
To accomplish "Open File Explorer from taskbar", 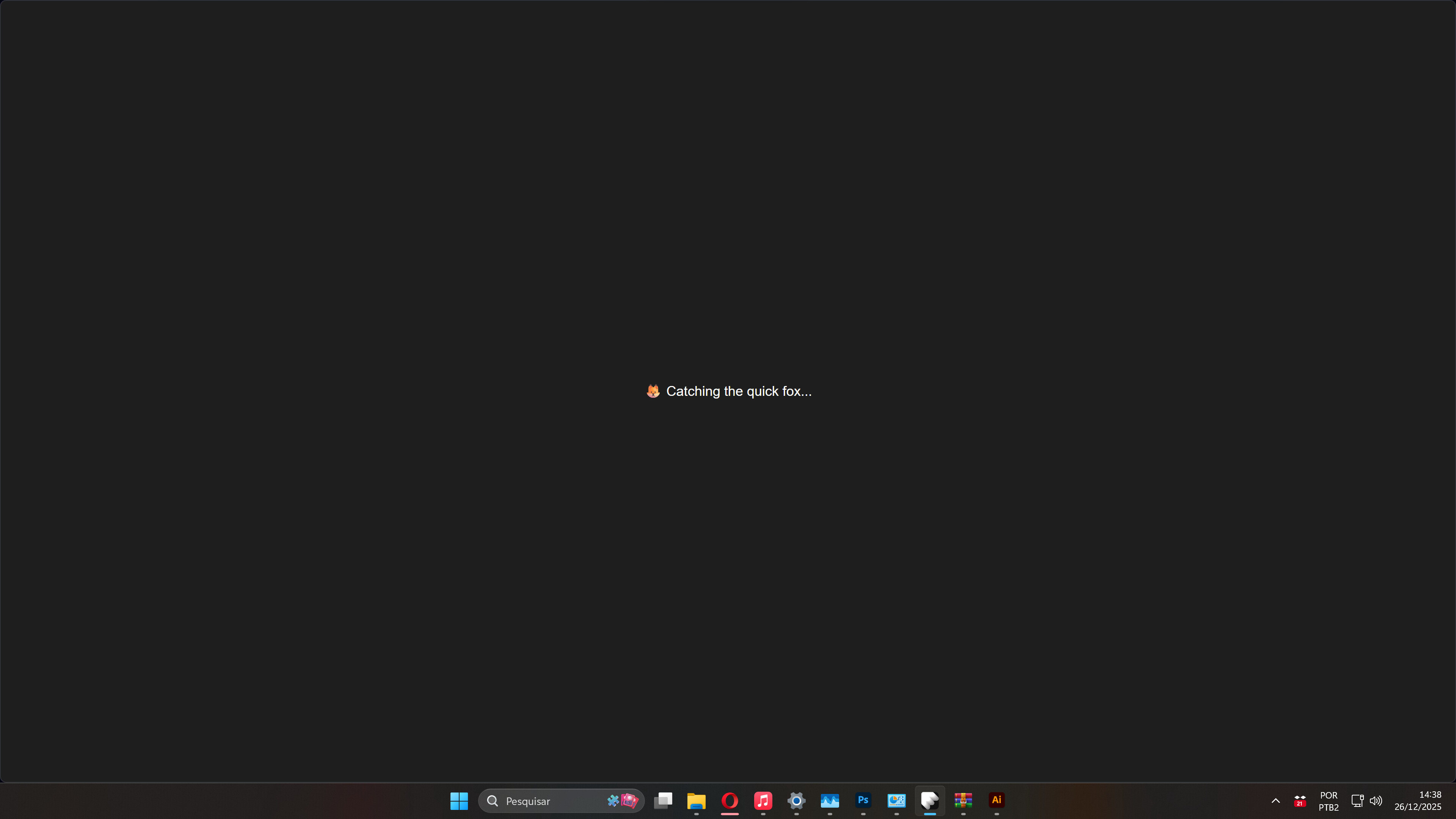I will click(697, 800).
